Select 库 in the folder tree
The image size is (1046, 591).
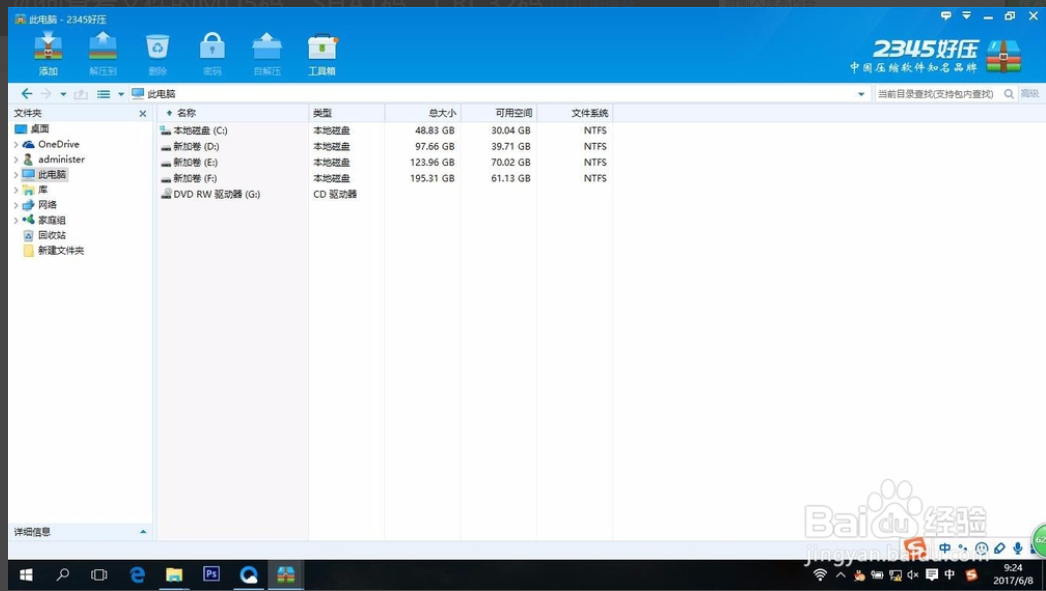pyautogui.click(x=43, y=190)
